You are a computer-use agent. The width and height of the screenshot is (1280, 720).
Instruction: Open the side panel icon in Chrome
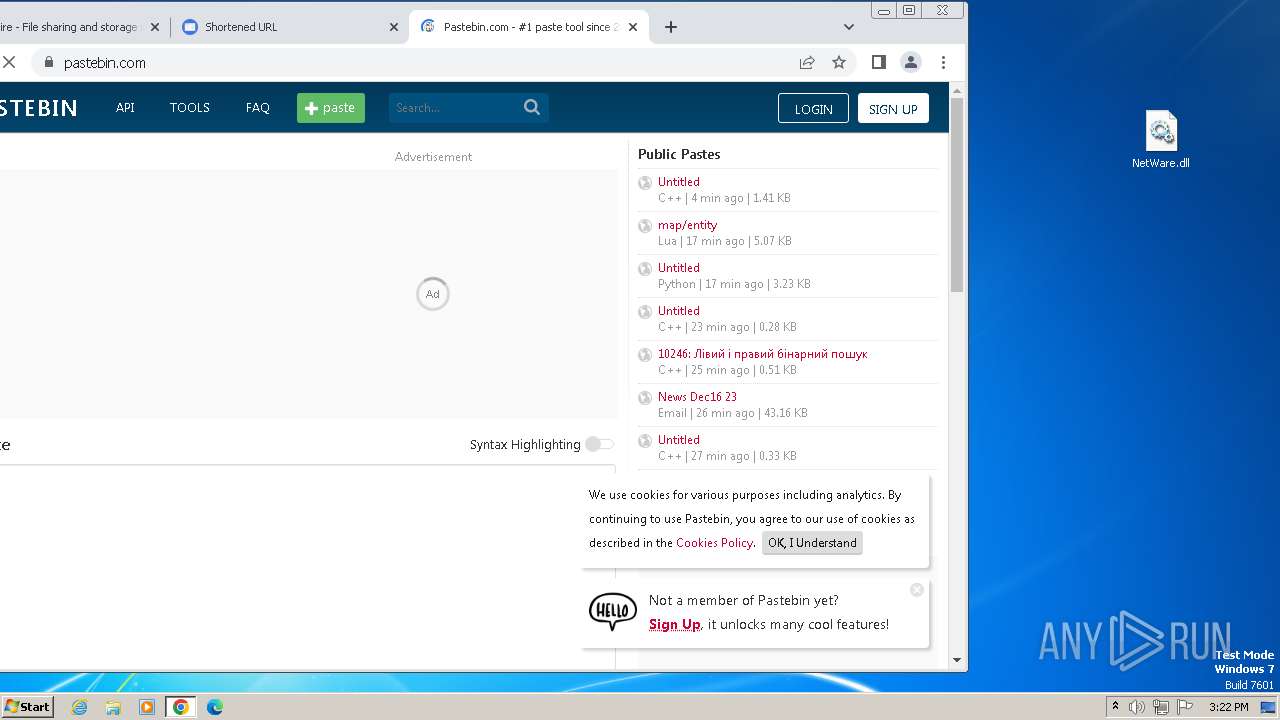(x=879, y=62)
